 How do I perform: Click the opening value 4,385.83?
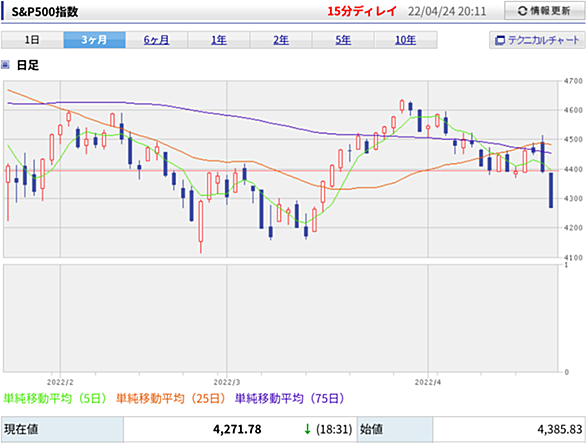(560, 429)
